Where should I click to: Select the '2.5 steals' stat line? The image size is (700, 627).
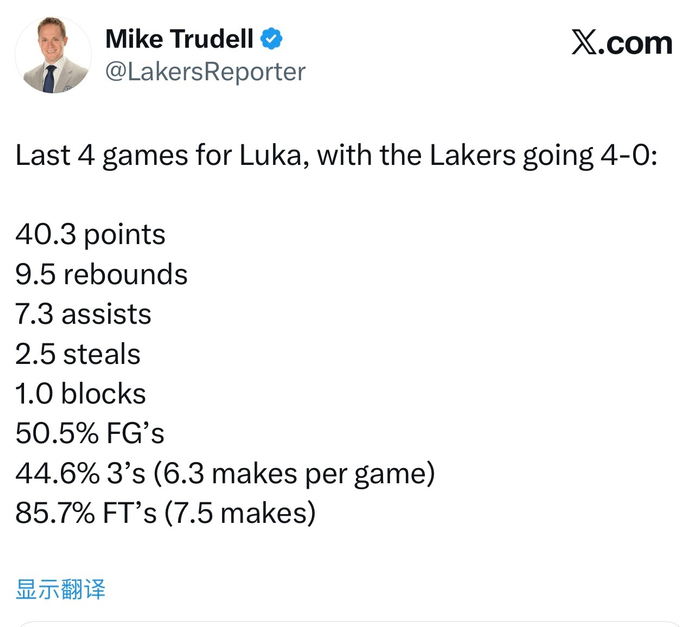[x=78, y=354]
